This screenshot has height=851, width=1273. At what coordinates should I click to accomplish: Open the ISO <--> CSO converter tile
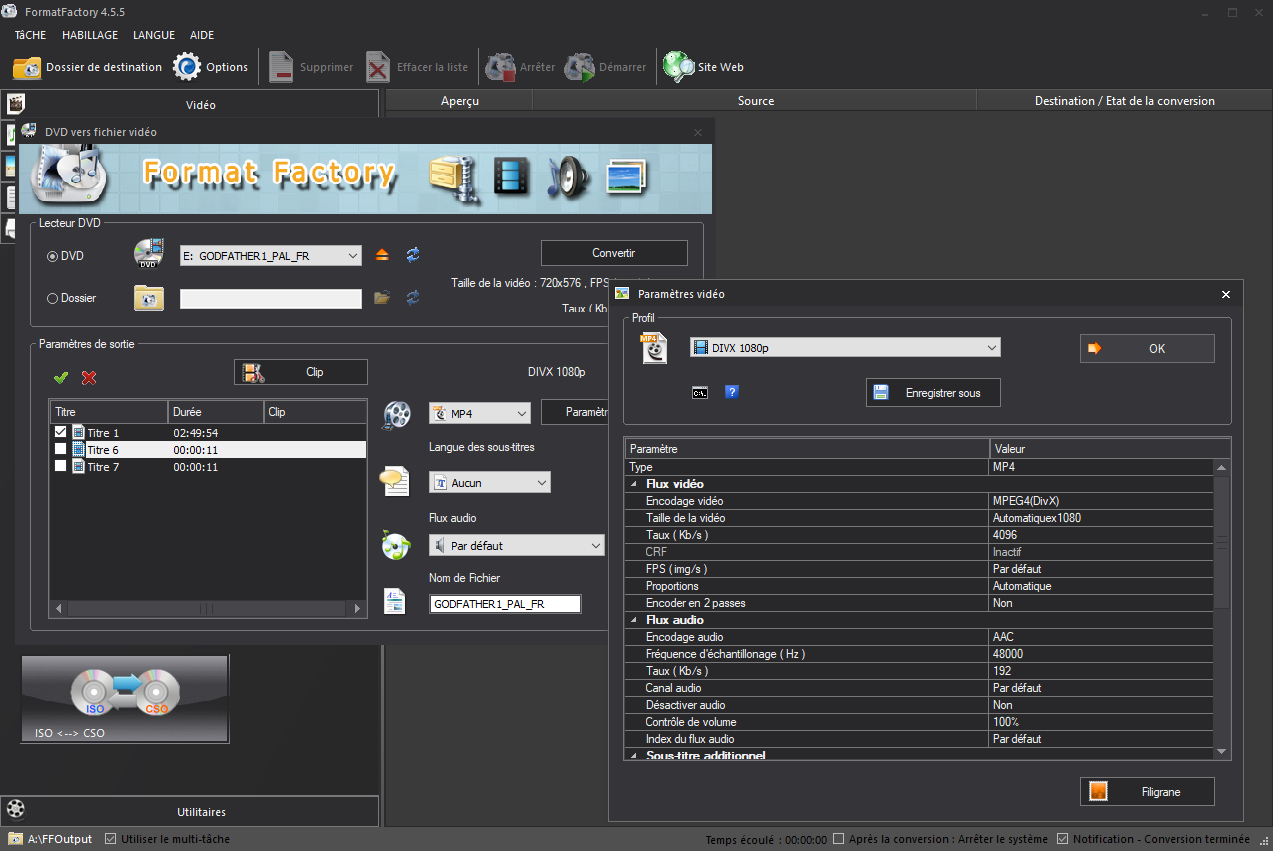[125, 699]
